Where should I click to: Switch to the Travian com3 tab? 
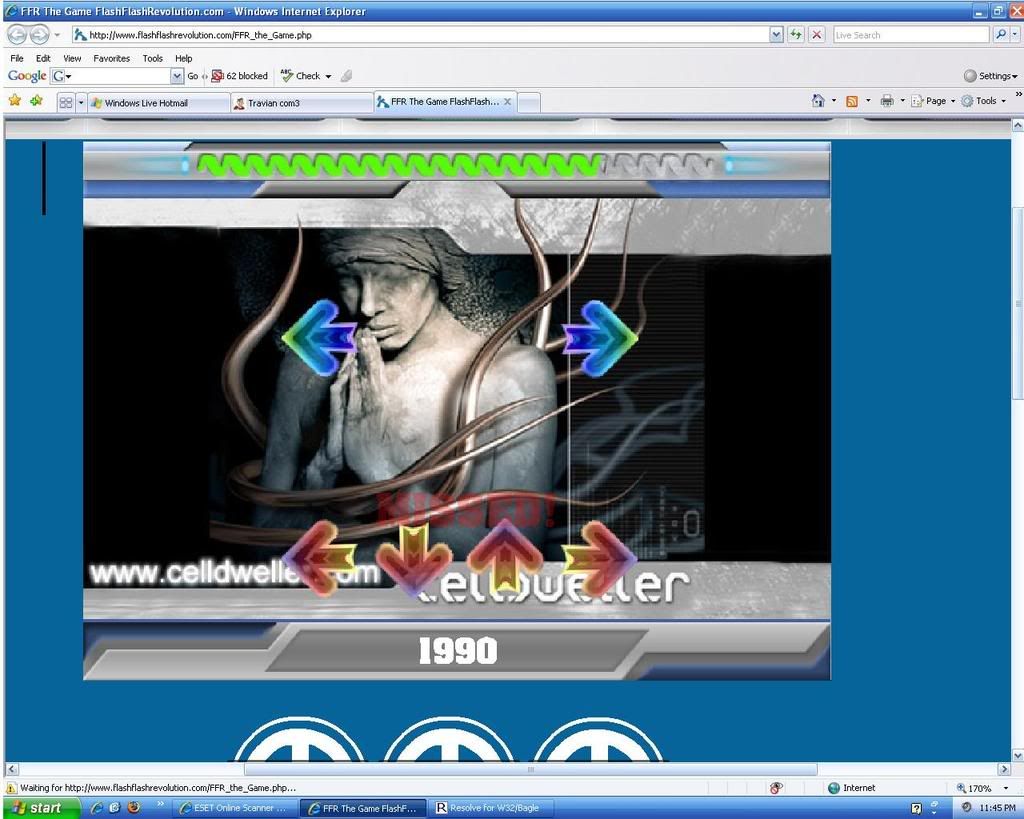[300, 102]
